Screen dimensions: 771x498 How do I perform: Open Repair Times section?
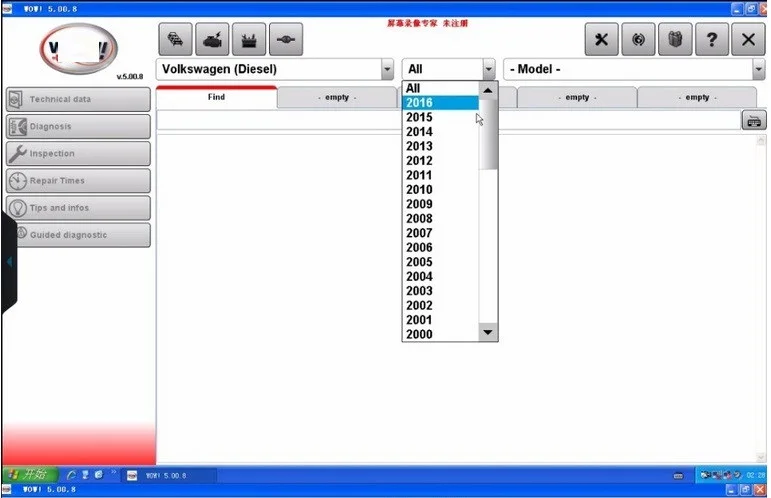[79, 180]
